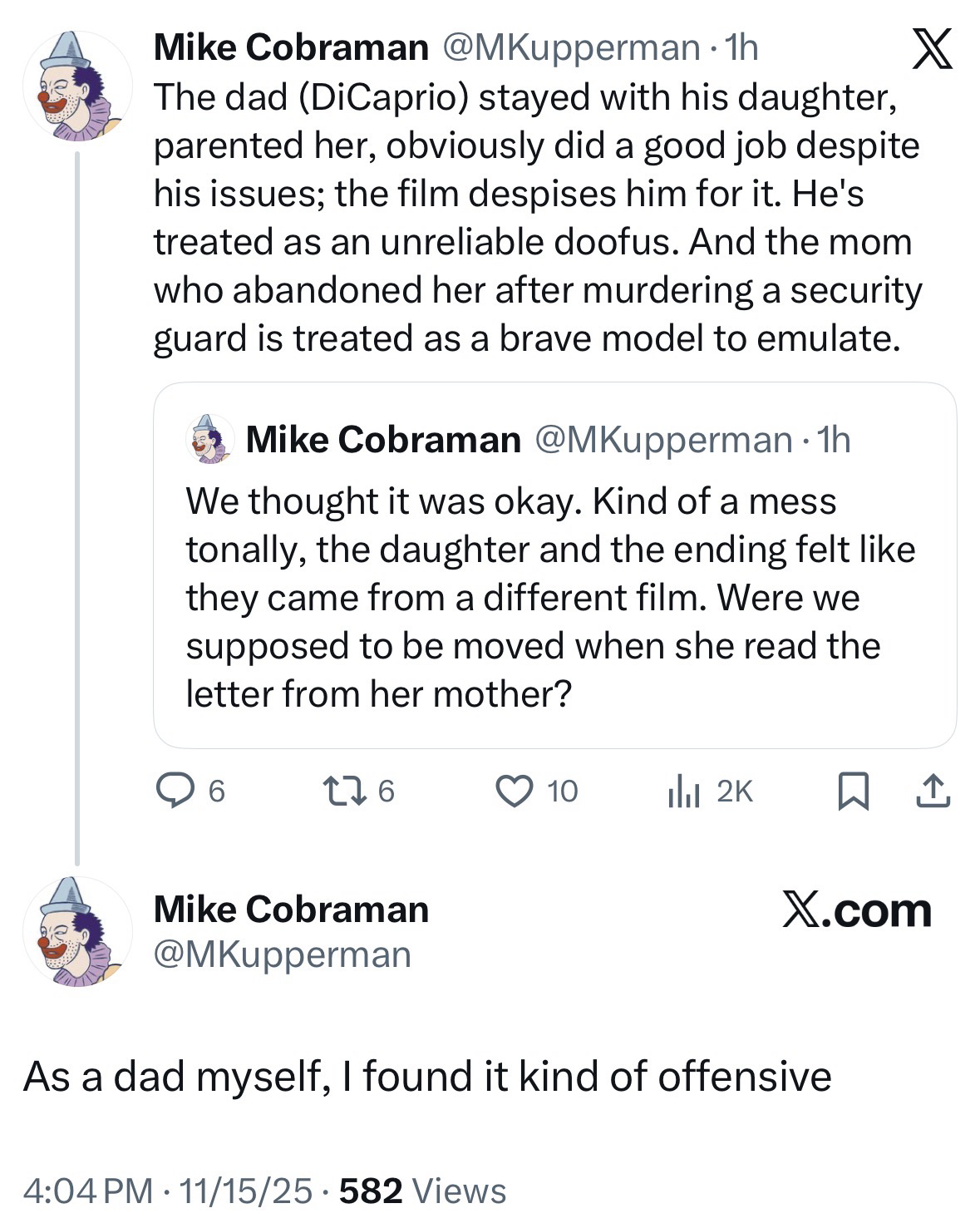Click the reply comment icon
The image size is (980, 1228).
click(x=174, y=791)
